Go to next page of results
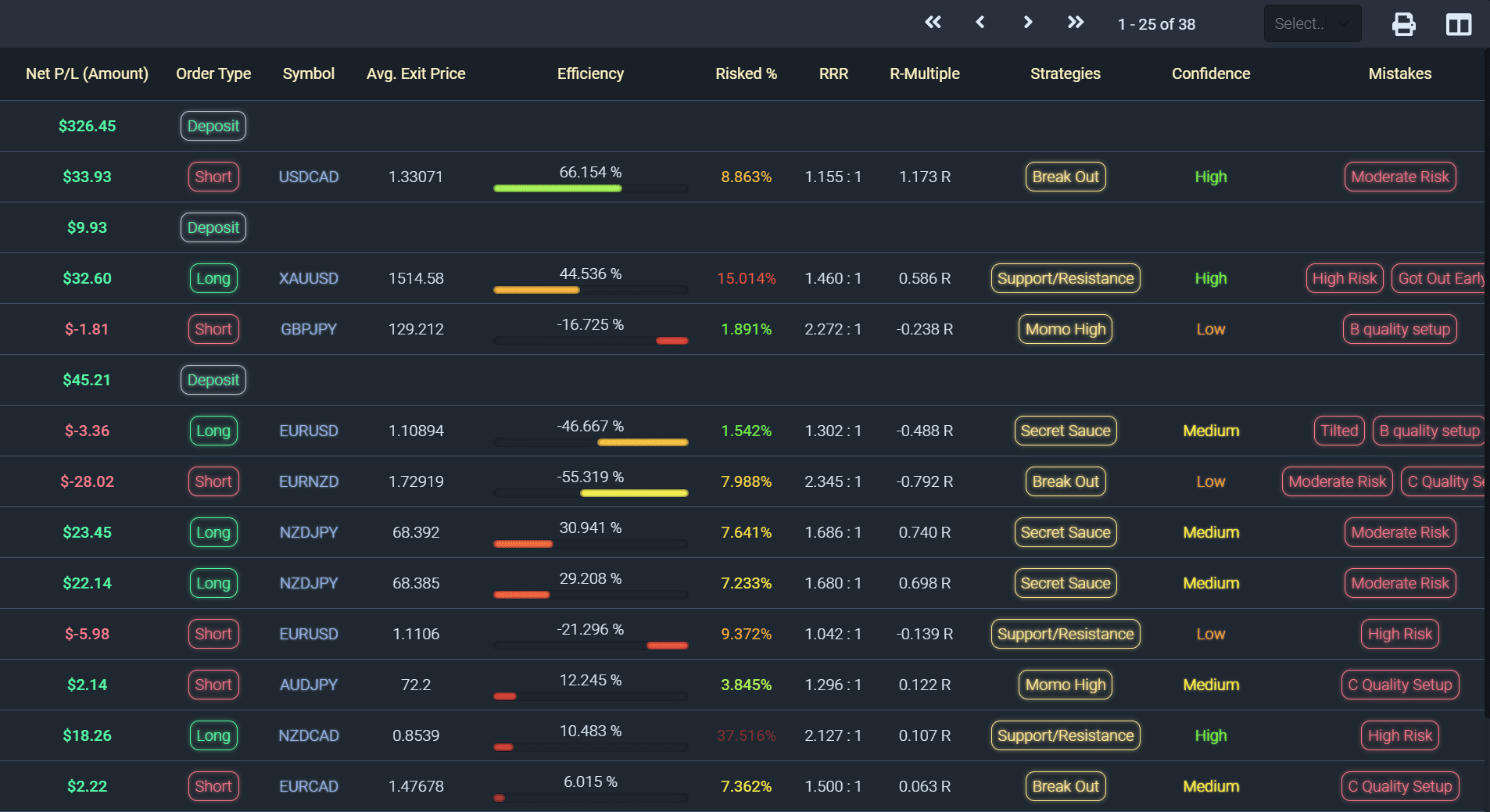 click(x=1028, y=23)
